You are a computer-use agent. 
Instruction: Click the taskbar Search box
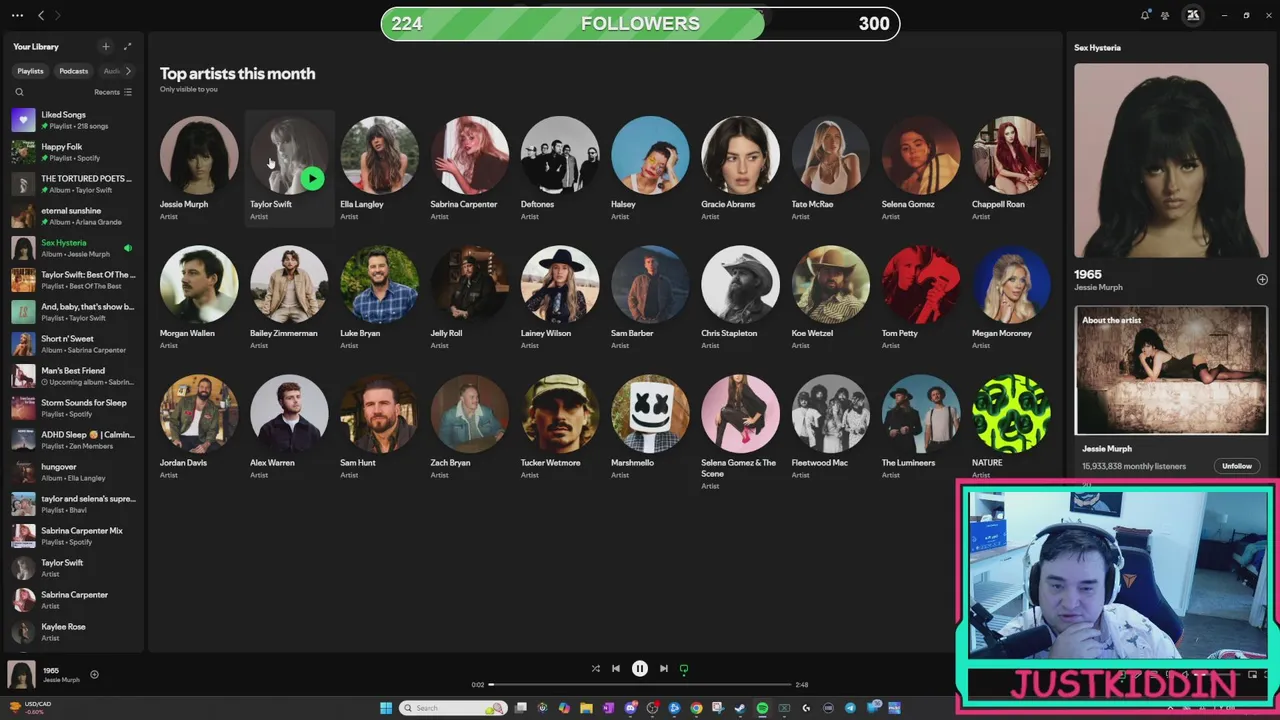pyautogui.click(x=453, y=708)
